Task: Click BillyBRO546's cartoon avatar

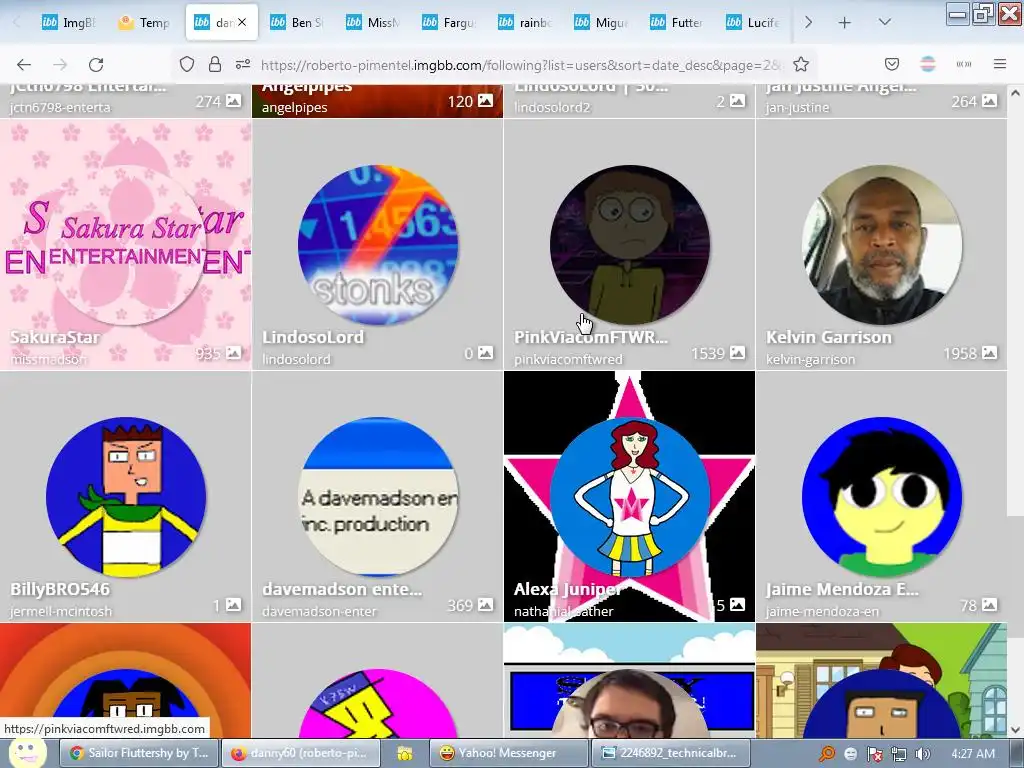Action: [126, 497]
